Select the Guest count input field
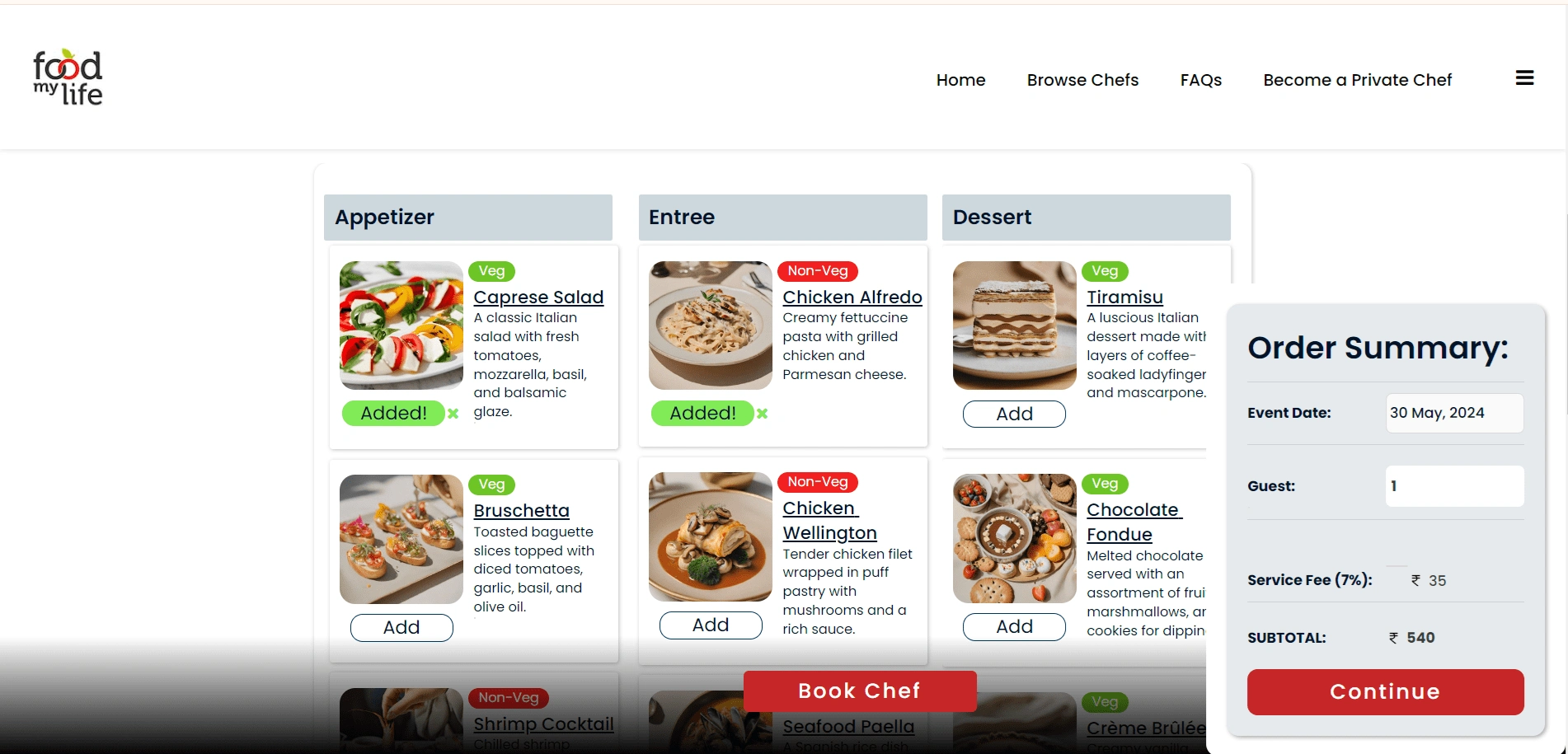 click(x=1454, y=486)
